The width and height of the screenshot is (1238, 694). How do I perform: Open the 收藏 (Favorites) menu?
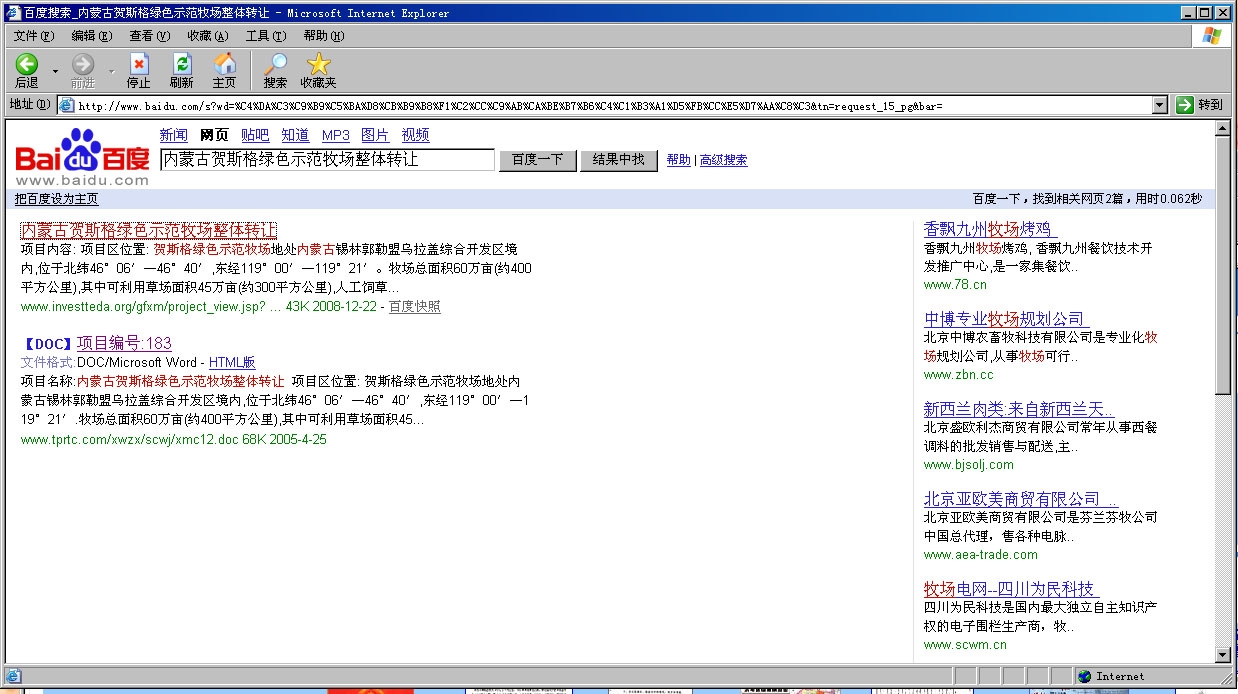pos(208,36)
